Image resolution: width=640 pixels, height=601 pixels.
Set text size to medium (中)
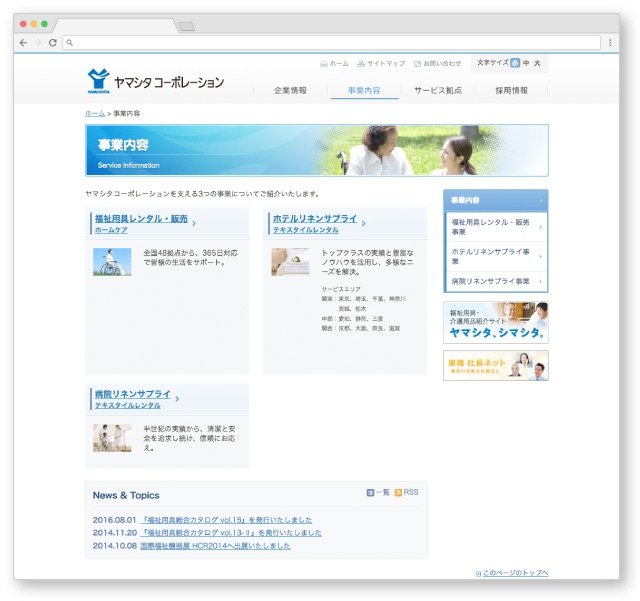[526, 63]
